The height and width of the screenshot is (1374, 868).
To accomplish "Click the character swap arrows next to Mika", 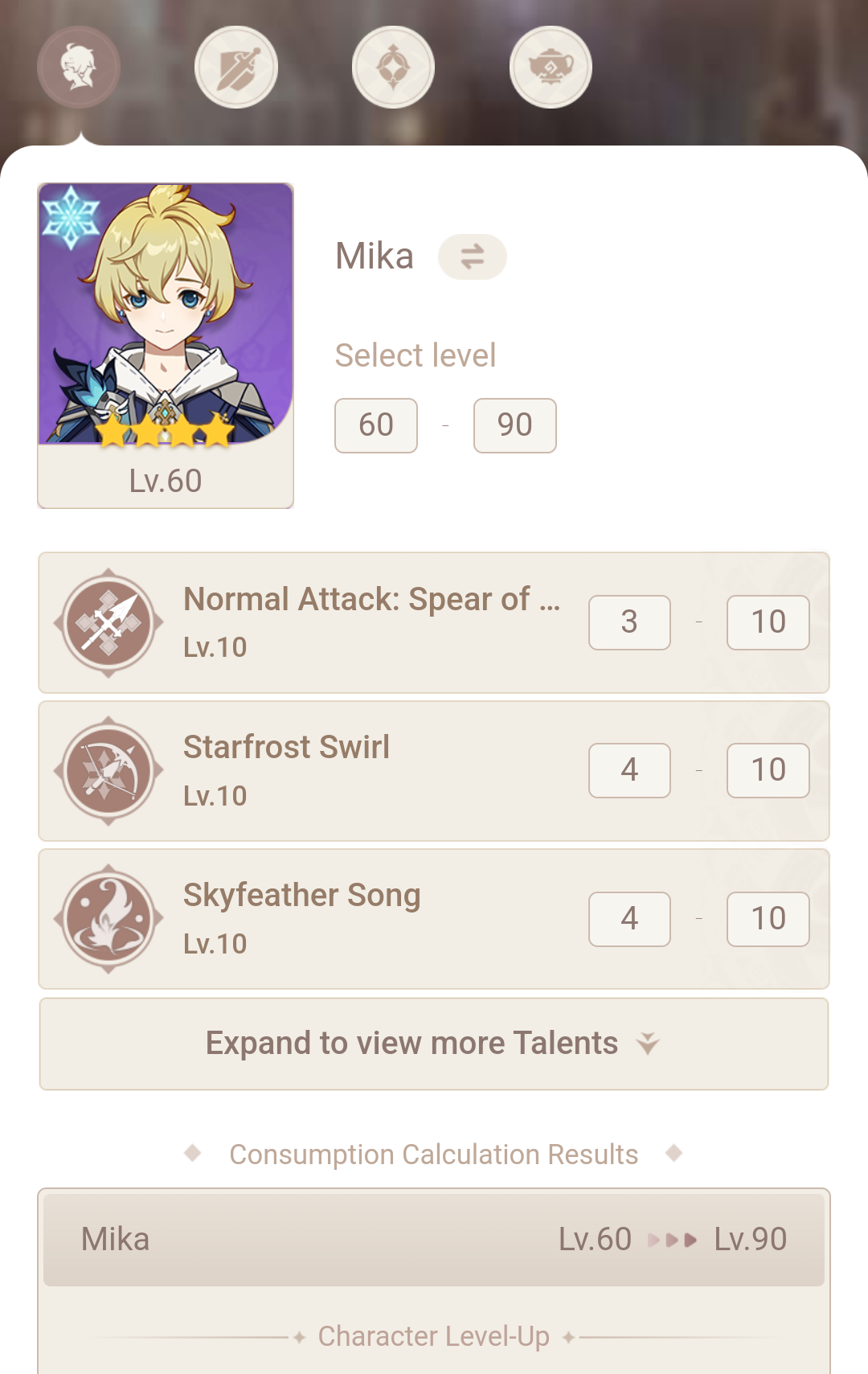I will (x=472, y=256).
